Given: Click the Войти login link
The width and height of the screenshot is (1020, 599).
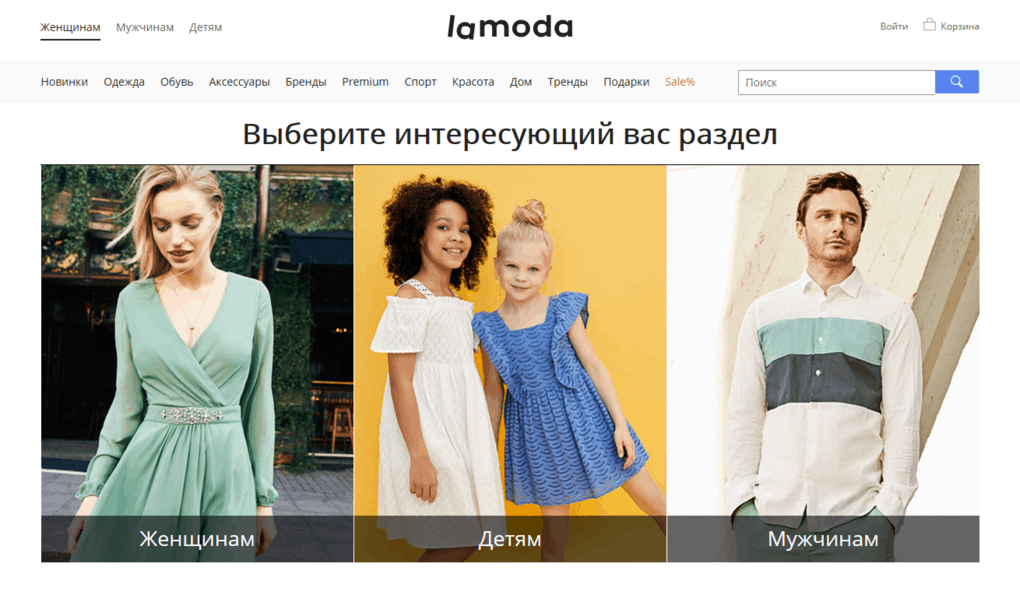Looking at the screenshot, I should pyautogui.click(x=894, y=26).
